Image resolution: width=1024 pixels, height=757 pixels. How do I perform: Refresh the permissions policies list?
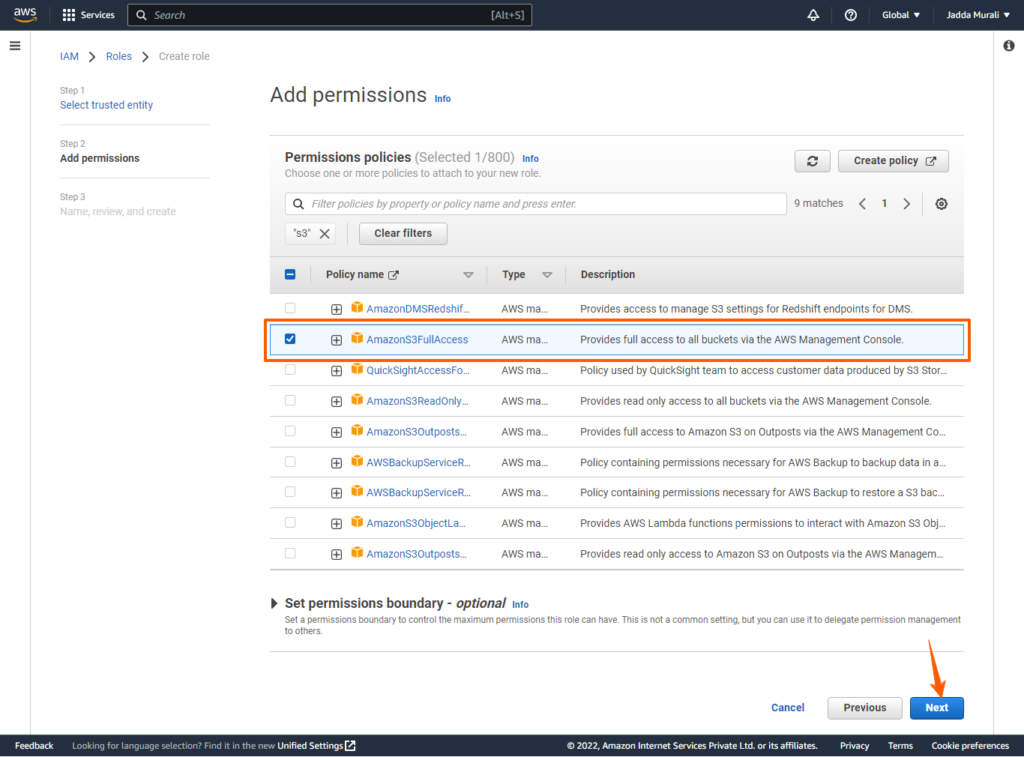coord(812,161)
